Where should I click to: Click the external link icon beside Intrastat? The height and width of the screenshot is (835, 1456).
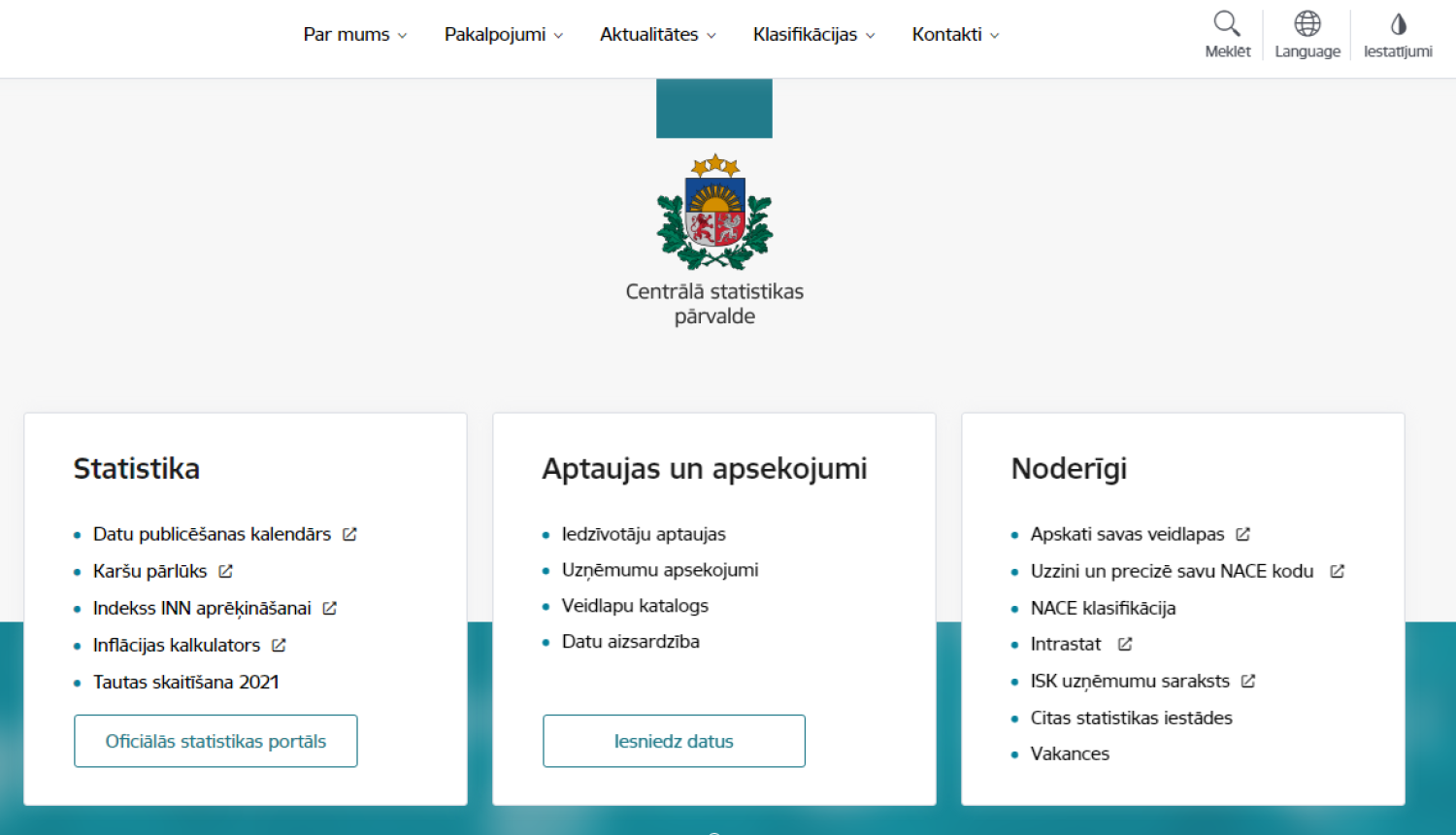(x=1124, y=643)
